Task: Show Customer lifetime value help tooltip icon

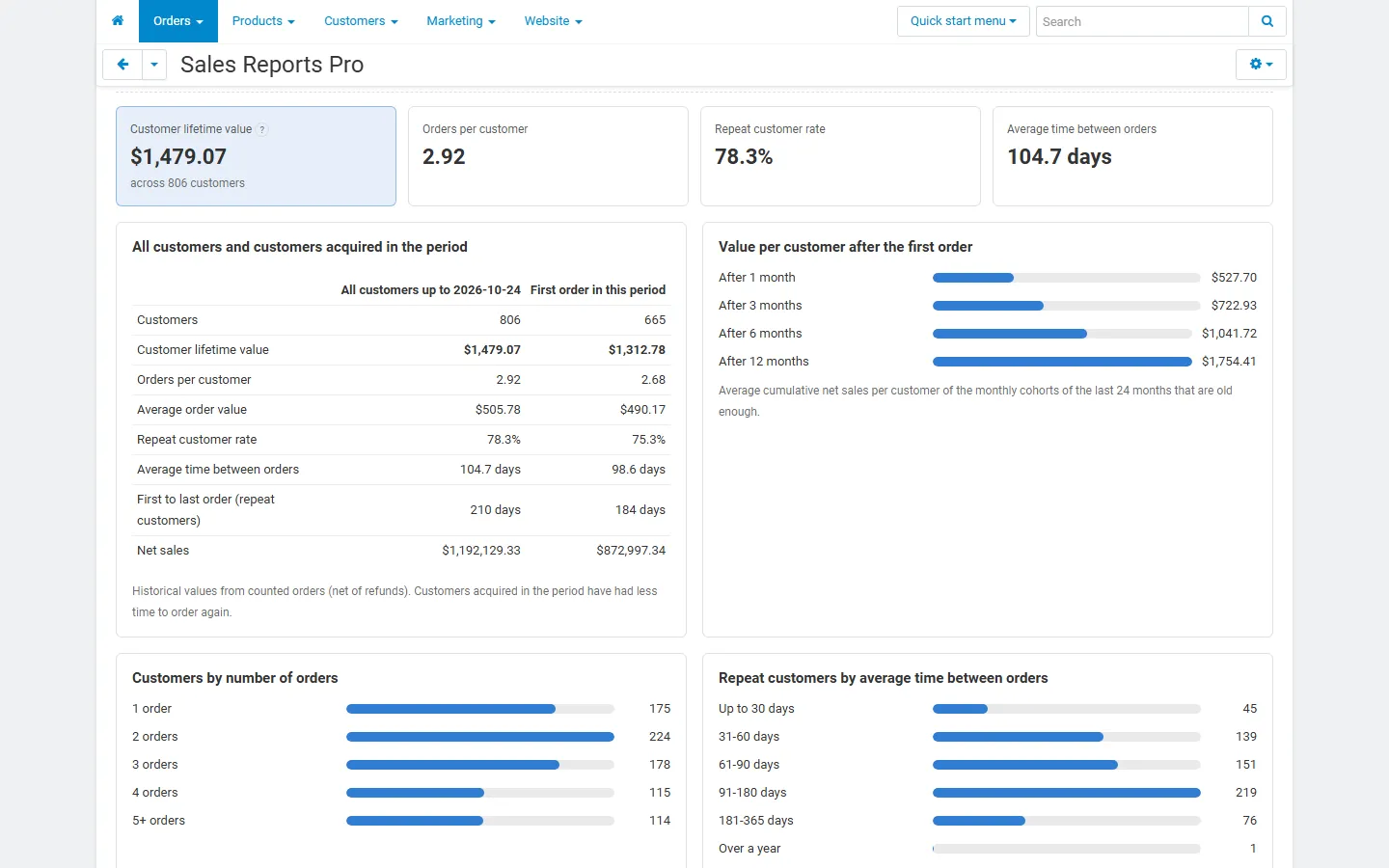Action: point(262,129)
